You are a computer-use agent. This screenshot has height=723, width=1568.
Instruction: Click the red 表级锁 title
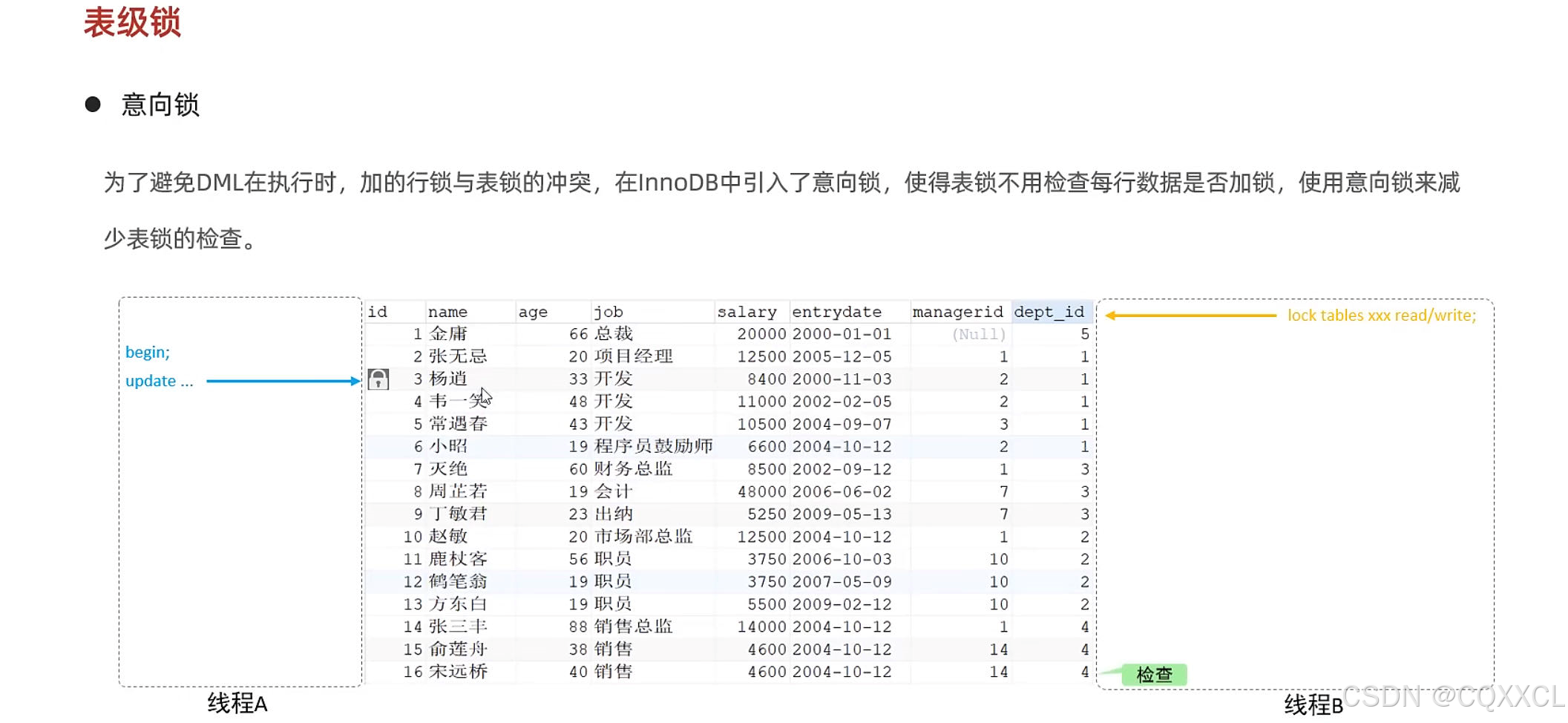pos(132,22)
